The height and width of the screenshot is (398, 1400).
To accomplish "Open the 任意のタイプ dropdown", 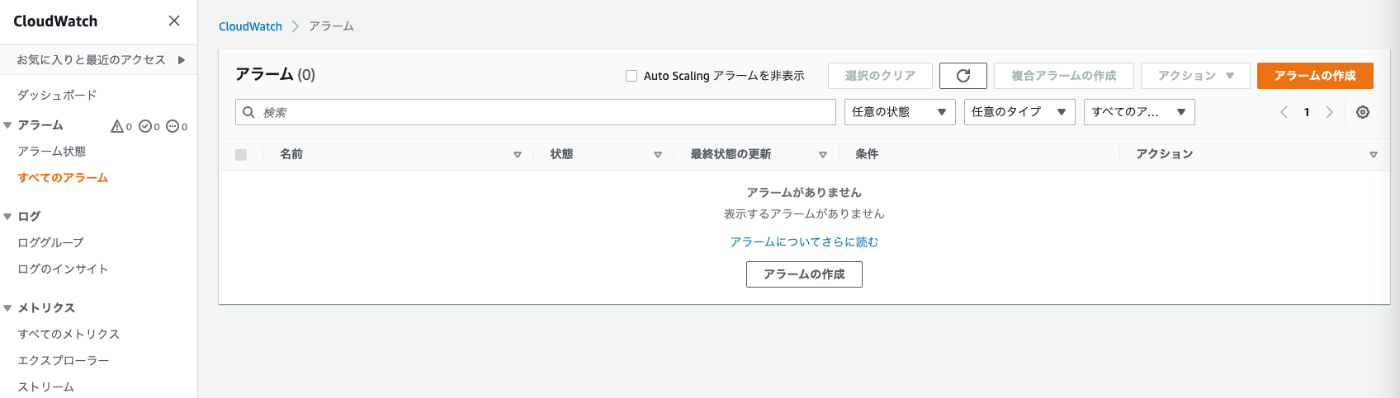I will coord(1019,112).
